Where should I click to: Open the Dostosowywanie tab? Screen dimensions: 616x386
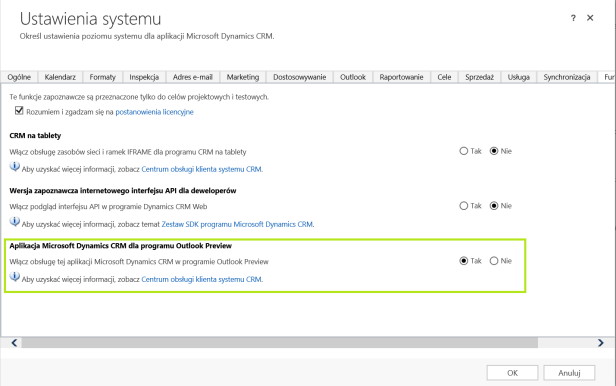click(300, 77)
